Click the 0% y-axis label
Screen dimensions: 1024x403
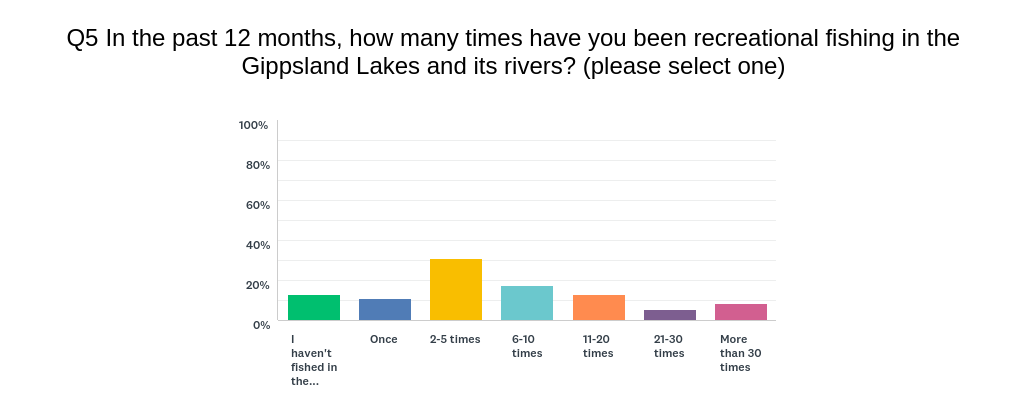[x=261, y=324]
